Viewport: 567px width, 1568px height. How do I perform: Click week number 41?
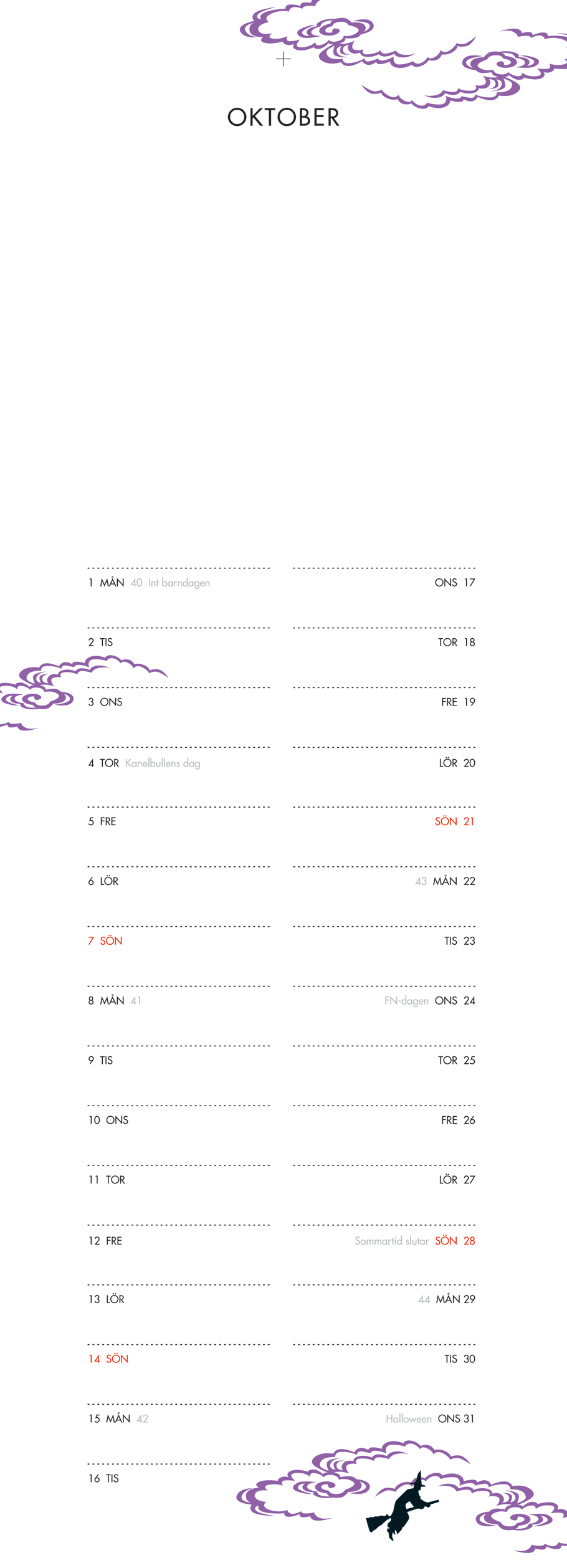(x=136, y=1000)
